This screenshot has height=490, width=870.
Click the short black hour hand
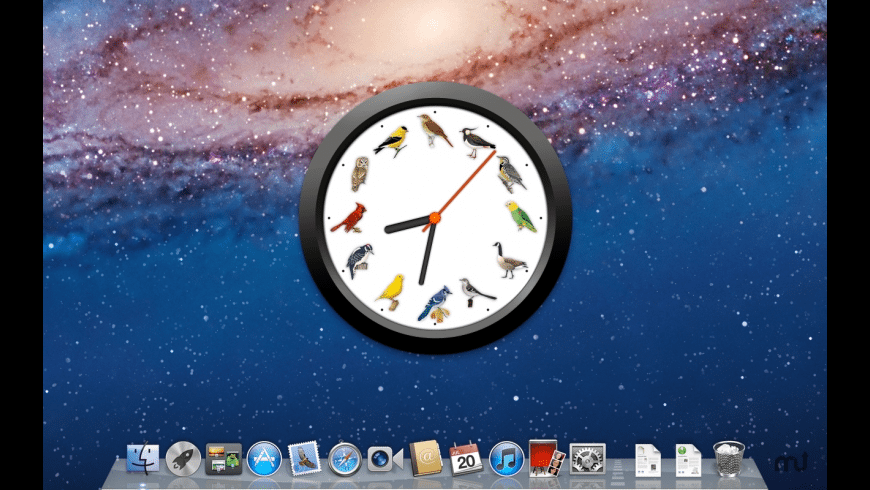pyautogui.click(x=407, y=225)
